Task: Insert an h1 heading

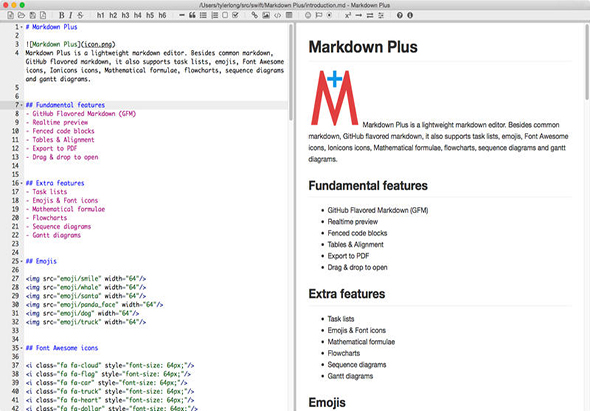Action: (100, 15)
